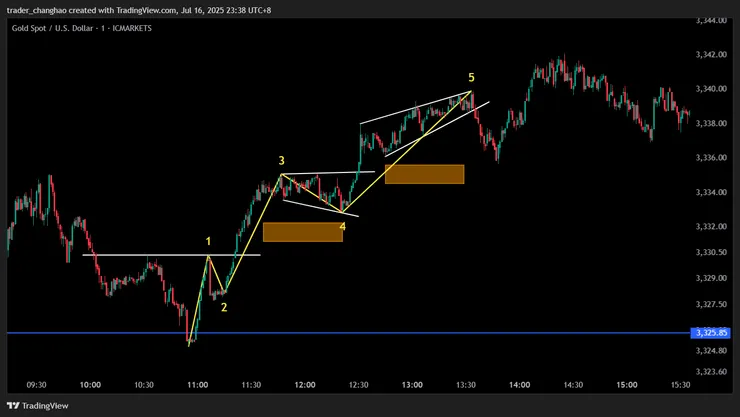This screenshot has height=417, width=740.
Task: Click the 3,334.00 price axis label
Action: 711,192
